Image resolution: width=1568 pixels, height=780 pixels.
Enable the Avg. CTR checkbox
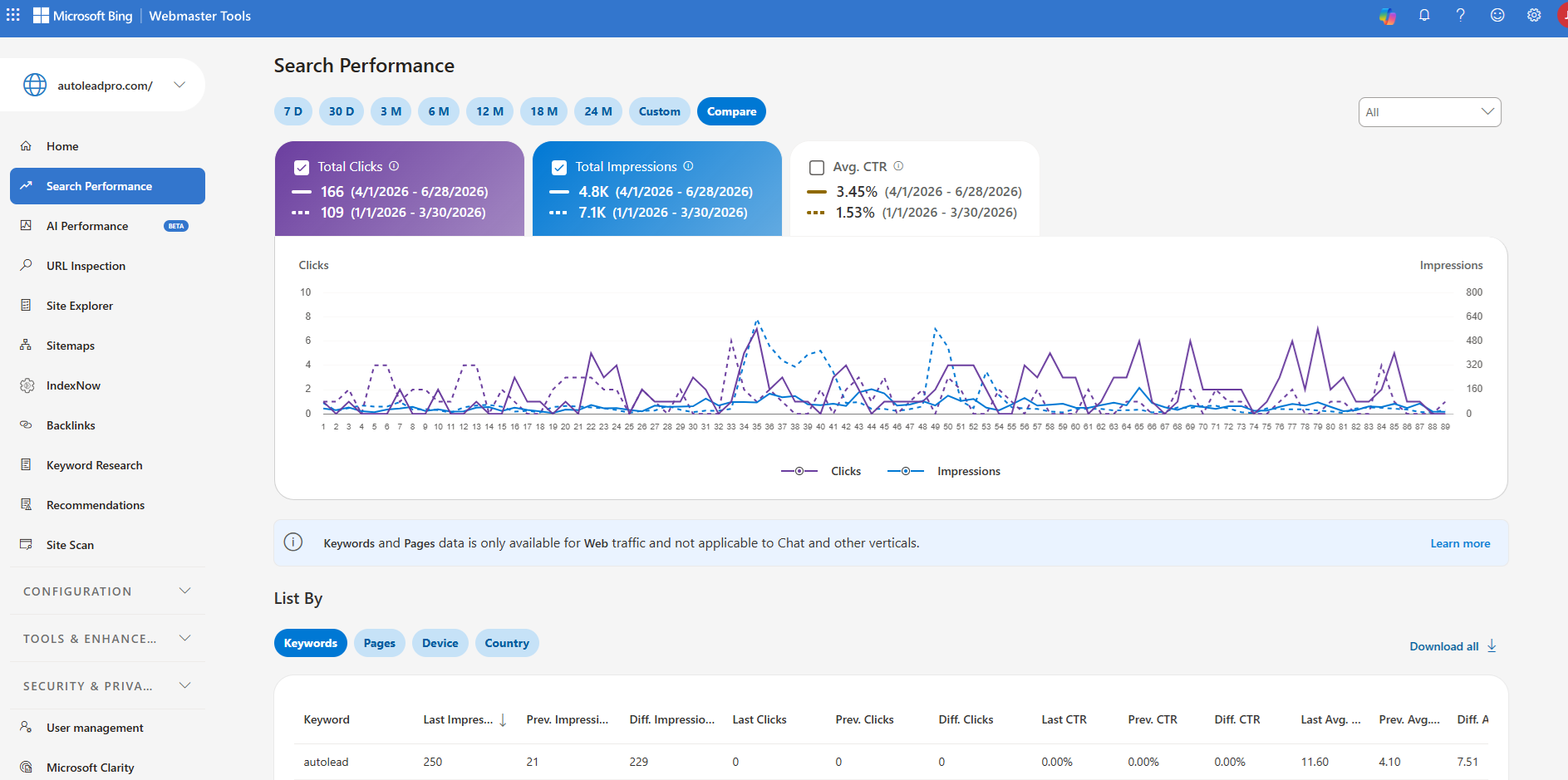pos(817,168)
